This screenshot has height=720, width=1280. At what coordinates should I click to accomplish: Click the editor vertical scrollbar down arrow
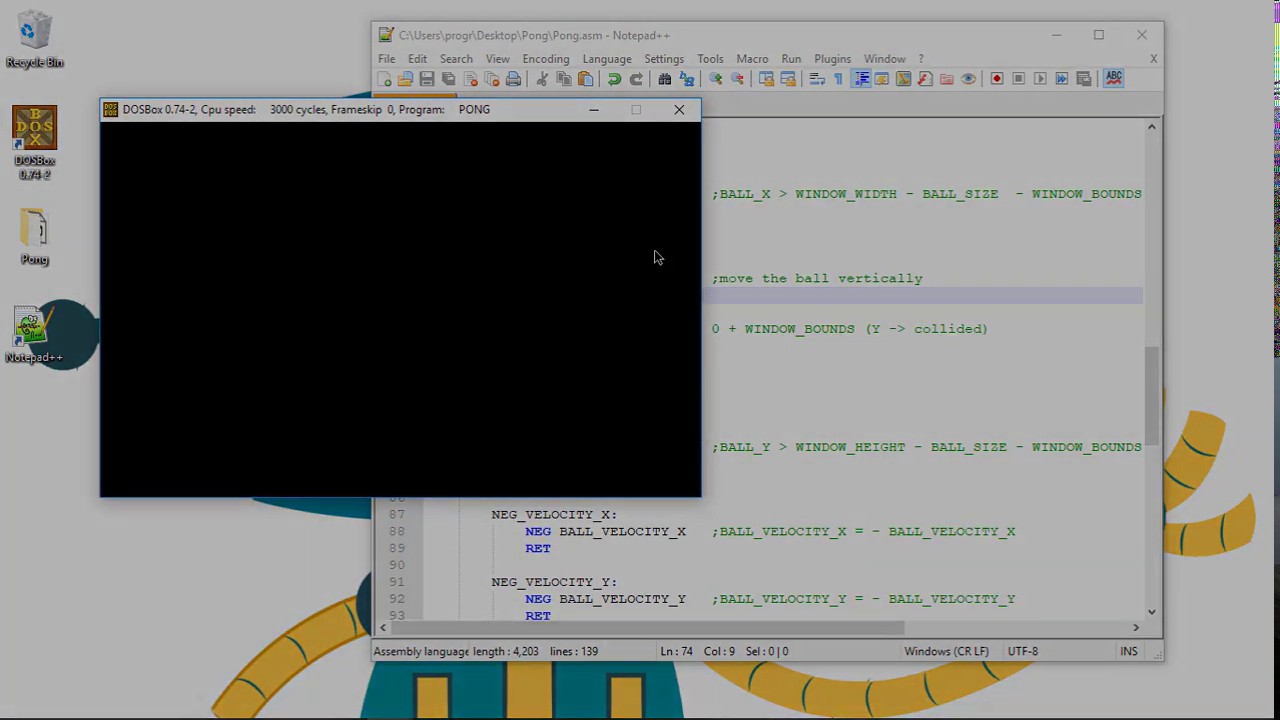(1152, 611)
